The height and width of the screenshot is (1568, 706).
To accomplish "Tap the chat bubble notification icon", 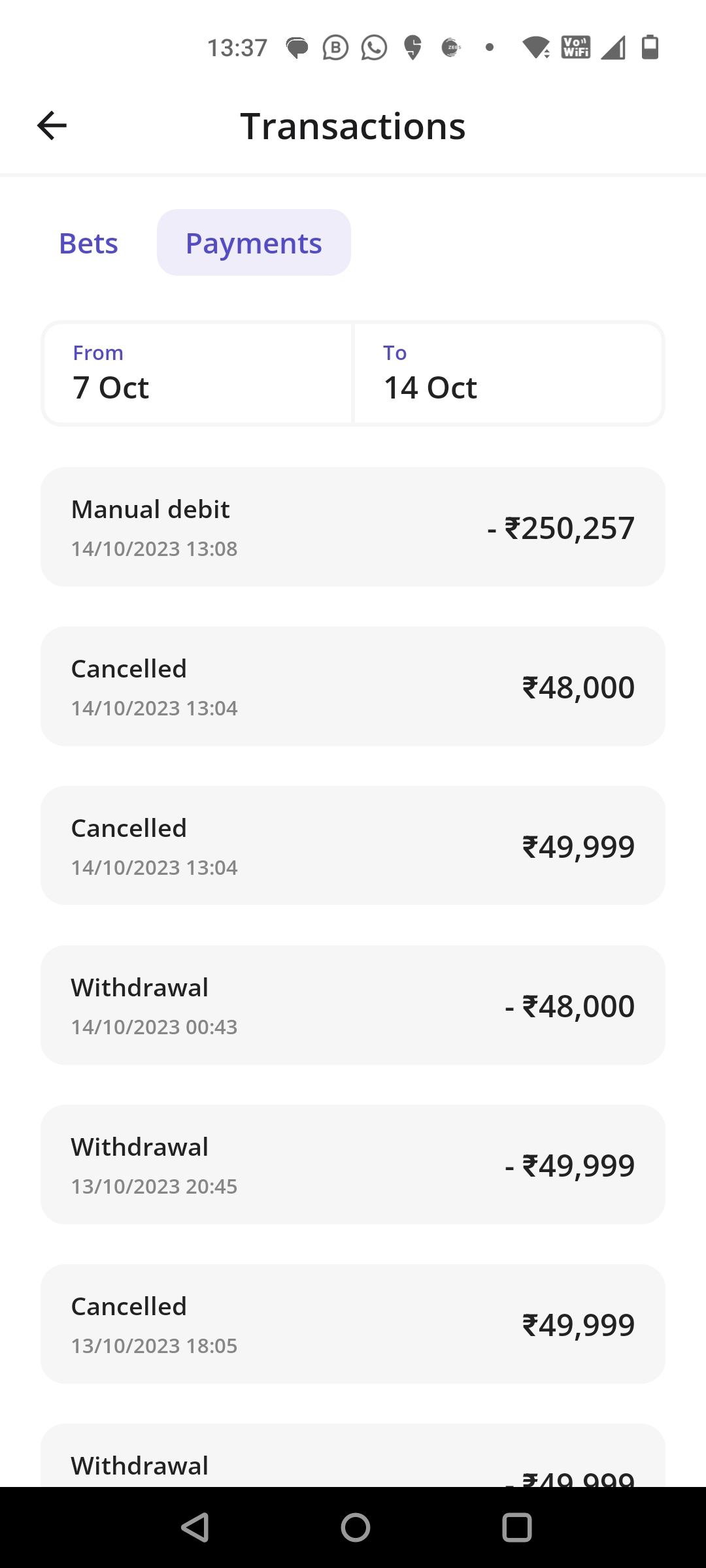I will [297, 48].
